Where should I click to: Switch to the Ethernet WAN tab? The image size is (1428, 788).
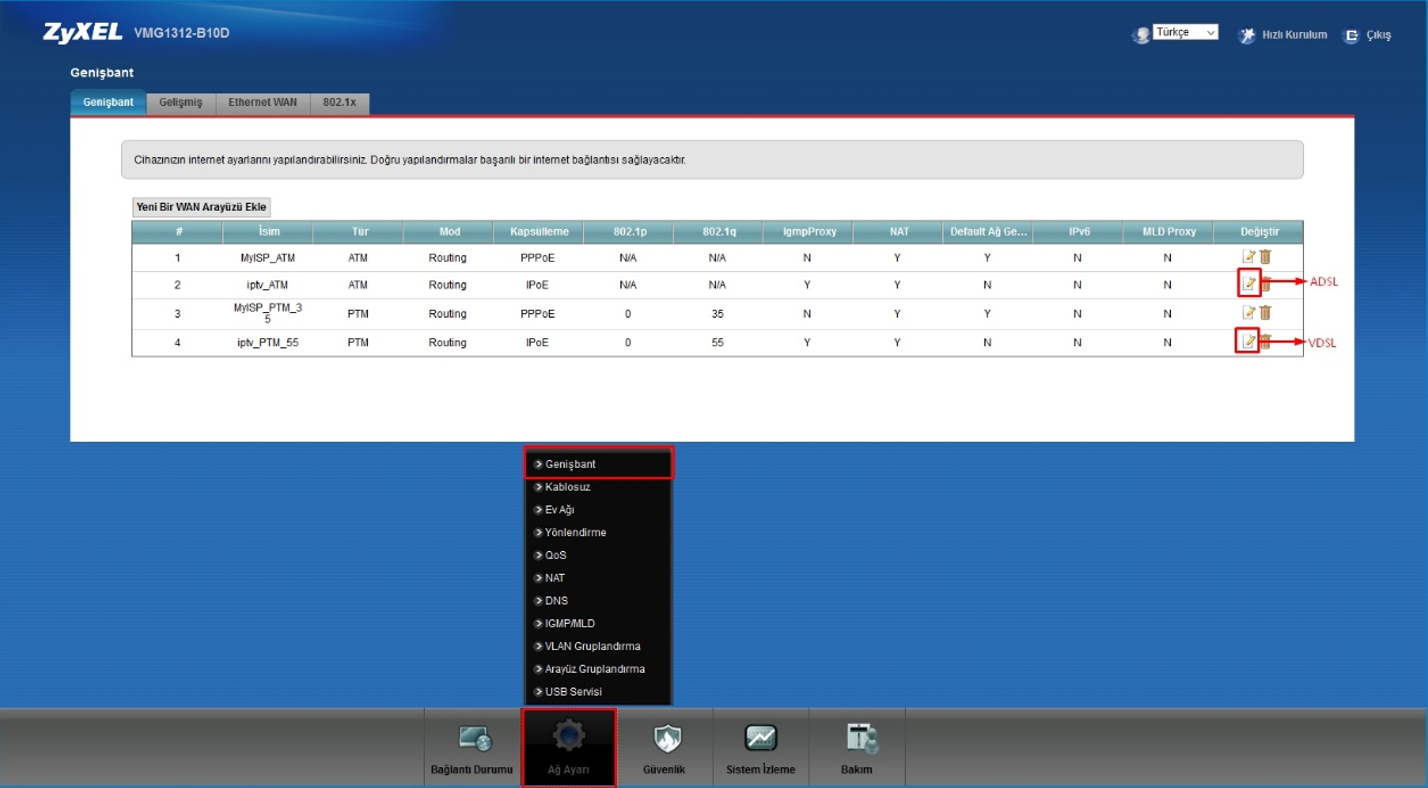coord(263,102)
